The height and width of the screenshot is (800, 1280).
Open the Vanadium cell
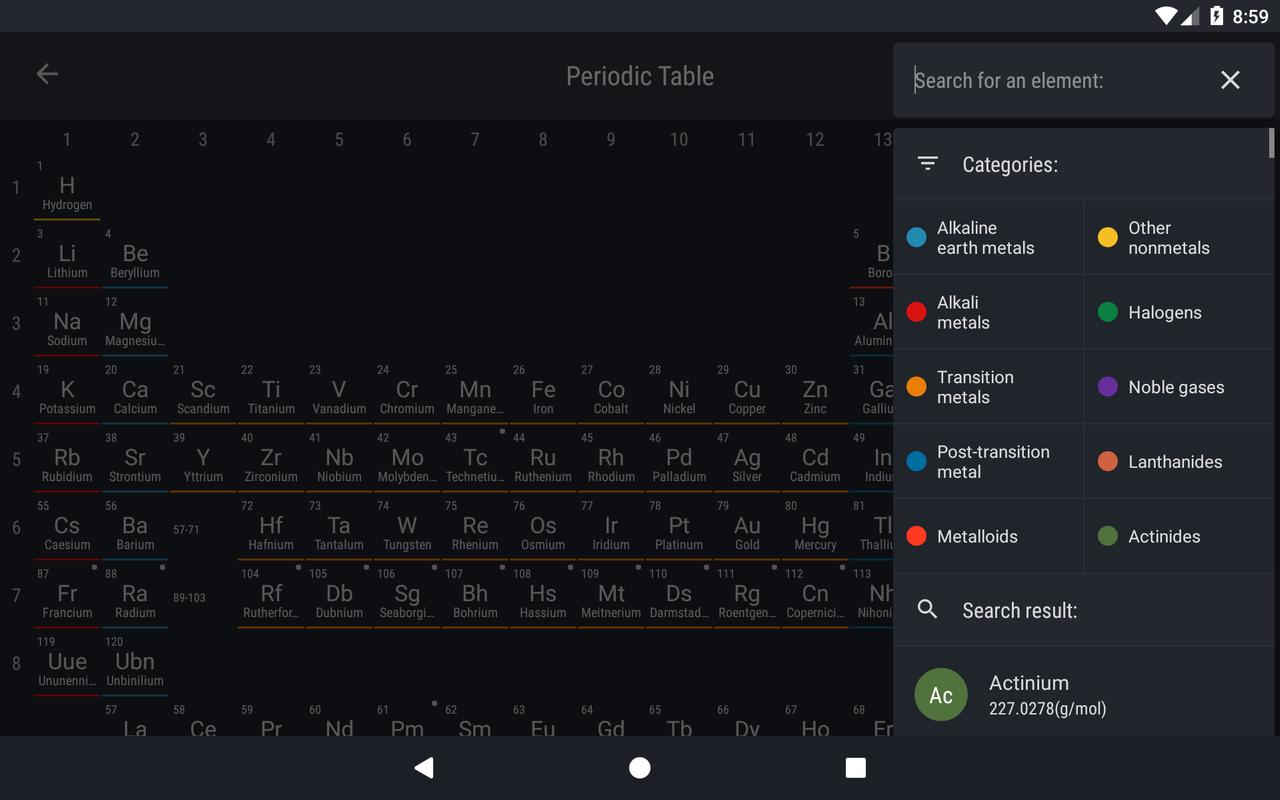(x=339, y=394)
